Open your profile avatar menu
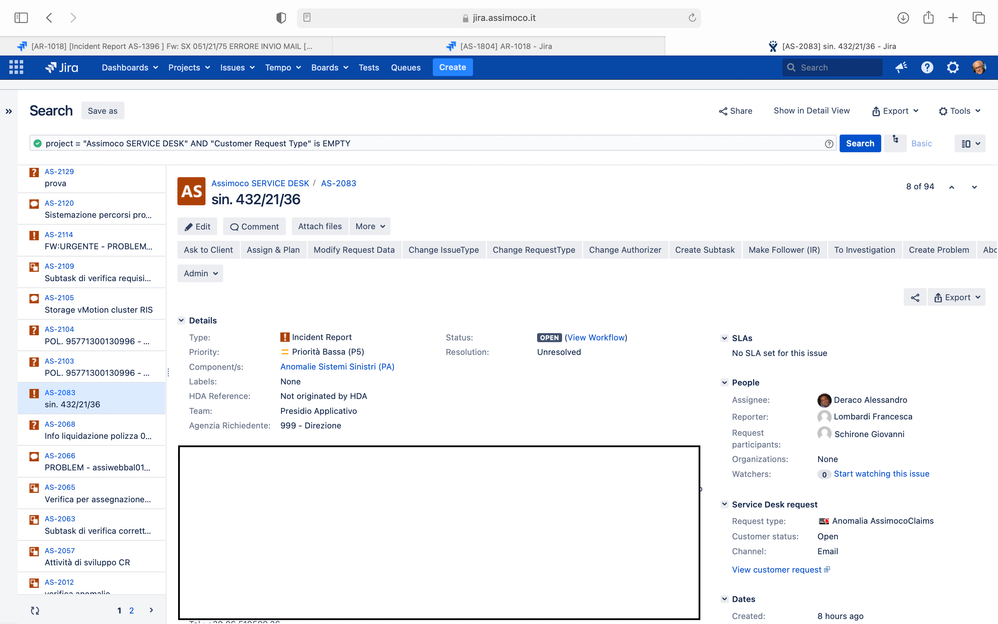The width and height of the screenshot is (998, 624). click(x=980, y=67)
